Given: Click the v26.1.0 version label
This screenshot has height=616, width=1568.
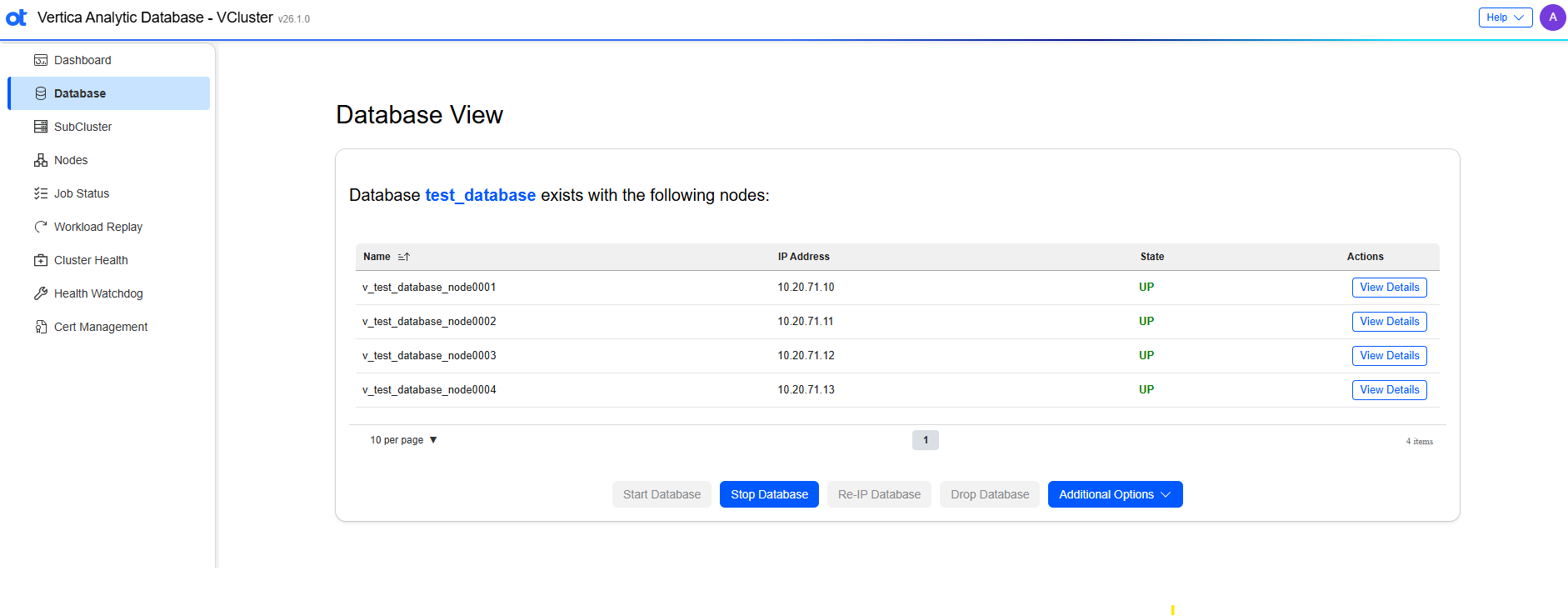Looking at the screenshot, I should click(x=294, y=19).
